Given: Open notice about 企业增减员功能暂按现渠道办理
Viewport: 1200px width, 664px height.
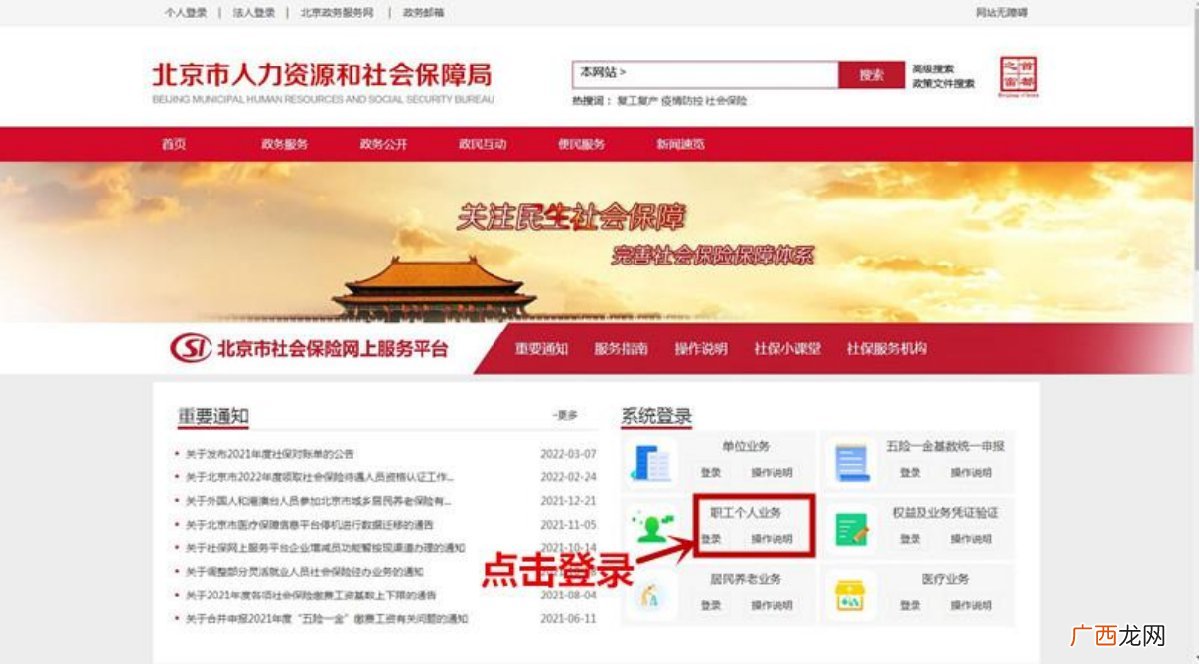Looking at the screenshot, I should [x=326, y=548].
